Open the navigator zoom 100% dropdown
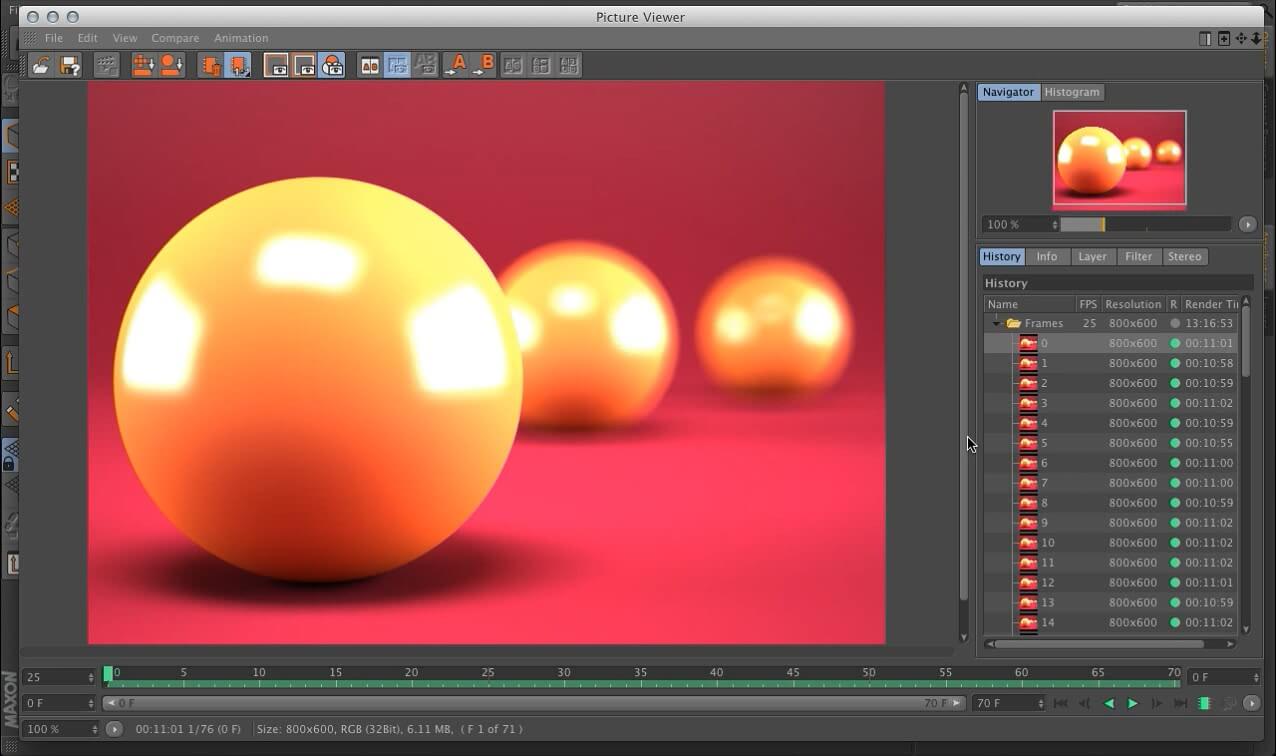The width and height of the screenshot is (1276, 756). tap(1020, 225)
